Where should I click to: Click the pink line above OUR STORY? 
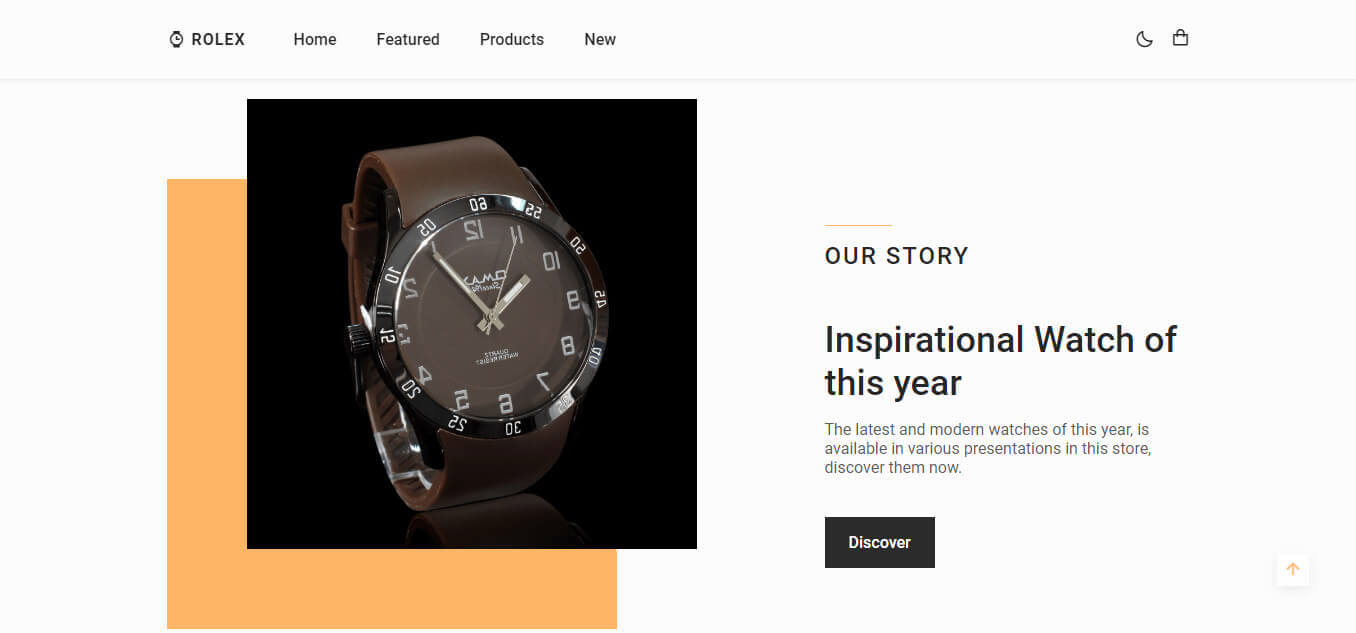[858, 225]
